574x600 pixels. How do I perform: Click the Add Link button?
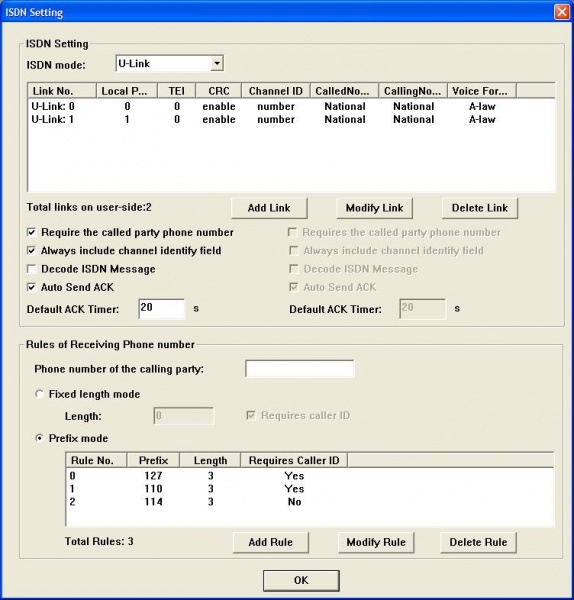pos(269,208)
